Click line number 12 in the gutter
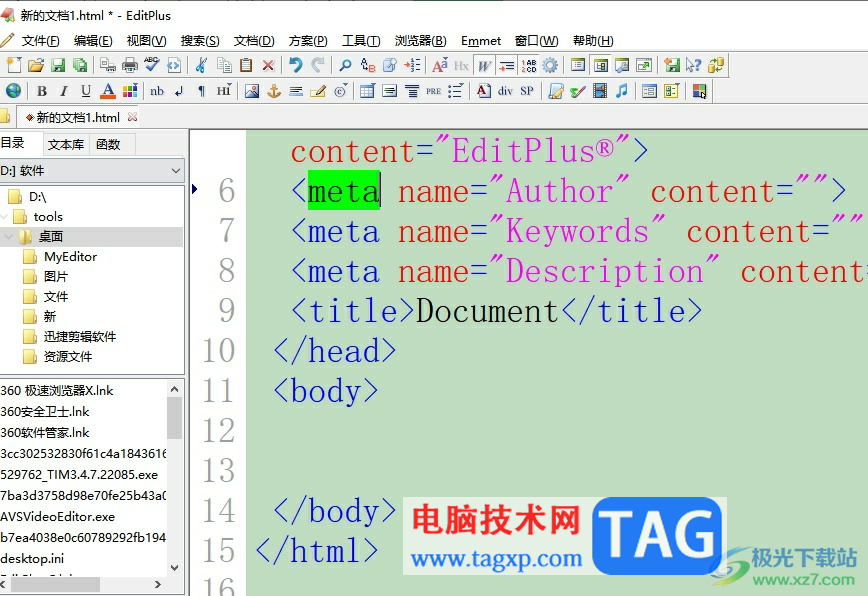Viewport: 868px width, 596px height. click(218, 431)
